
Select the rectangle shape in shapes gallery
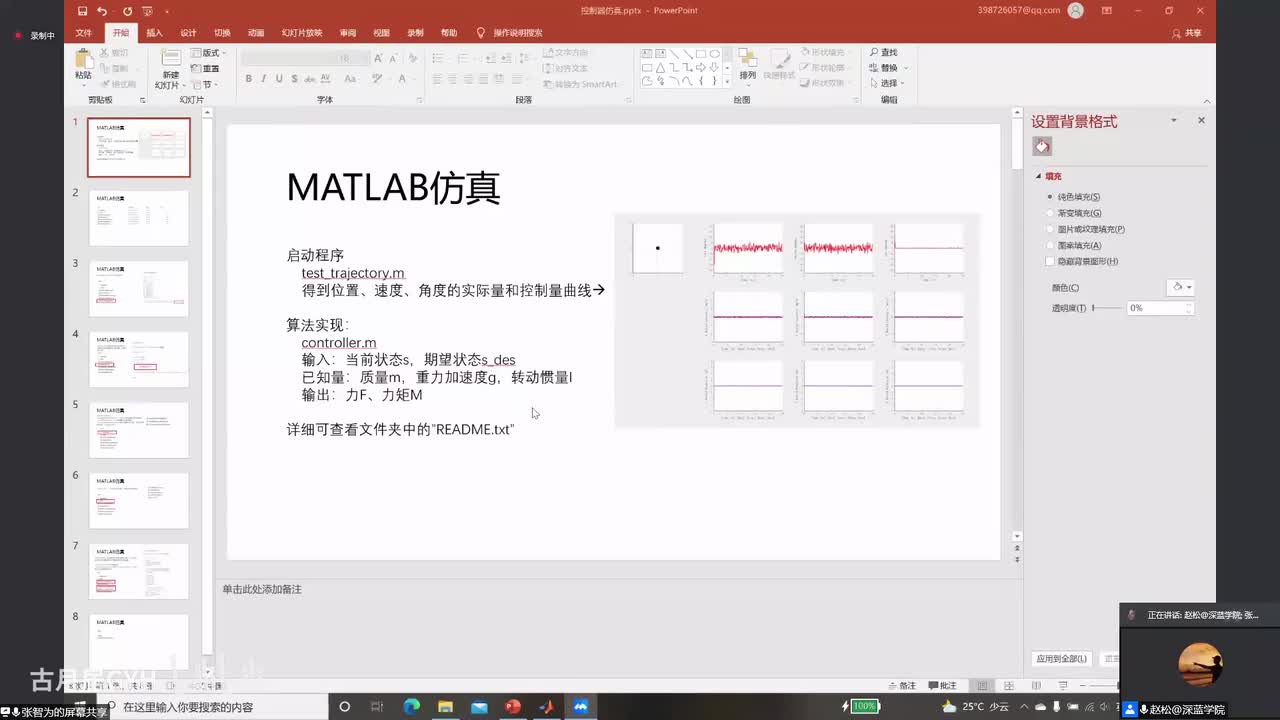coord(701,54)
